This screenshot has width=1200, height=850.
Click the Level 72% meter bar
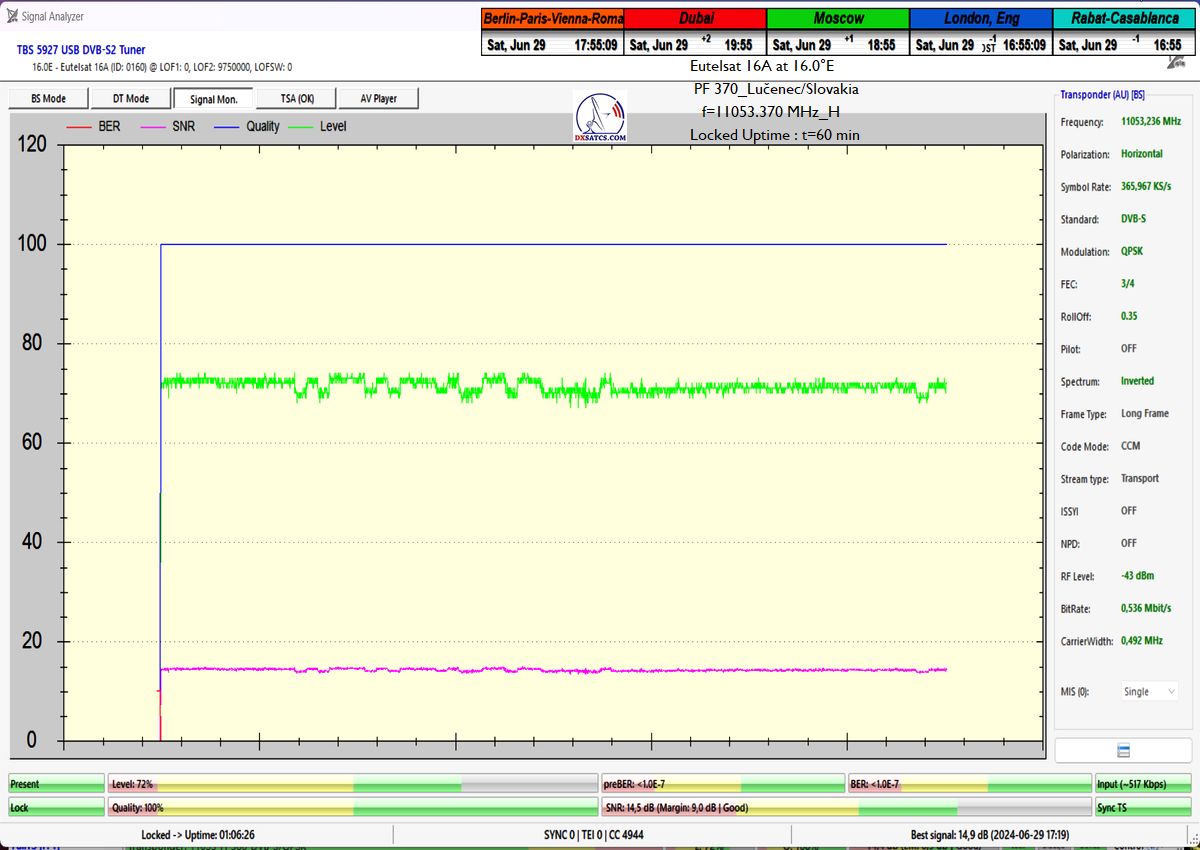[352, 784]
